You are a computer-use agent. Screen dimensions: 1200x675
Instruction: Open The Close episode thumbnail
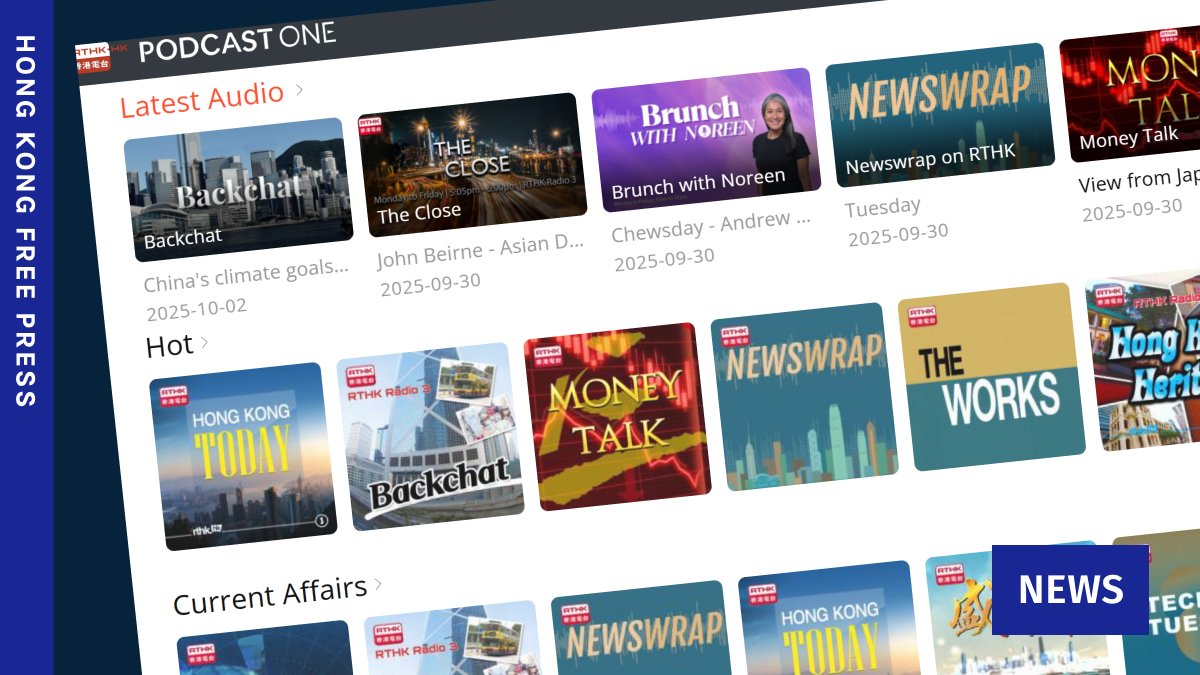click(471, 165)
